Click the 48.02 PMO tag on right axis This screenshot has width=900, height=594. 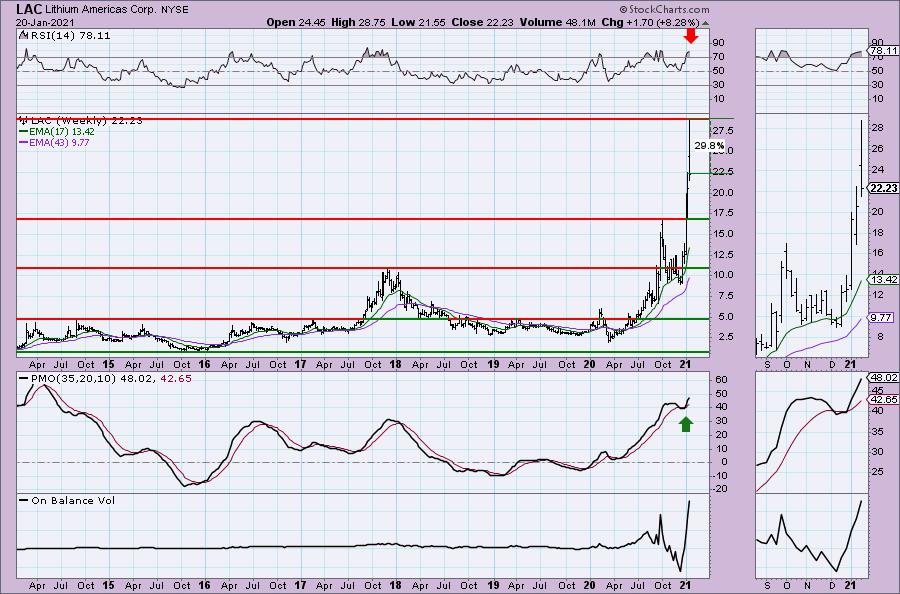[x=883, y=378]
